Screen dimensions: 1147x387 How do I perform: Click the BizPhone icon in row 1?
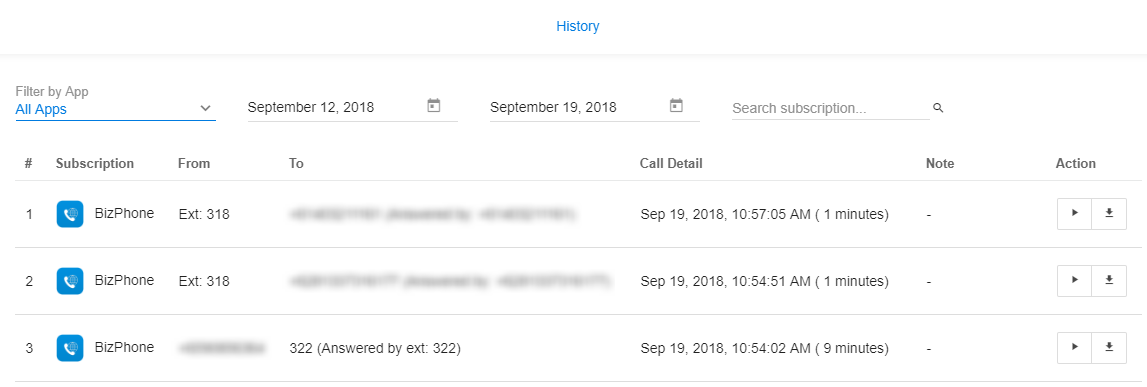(x=69, y=214)
